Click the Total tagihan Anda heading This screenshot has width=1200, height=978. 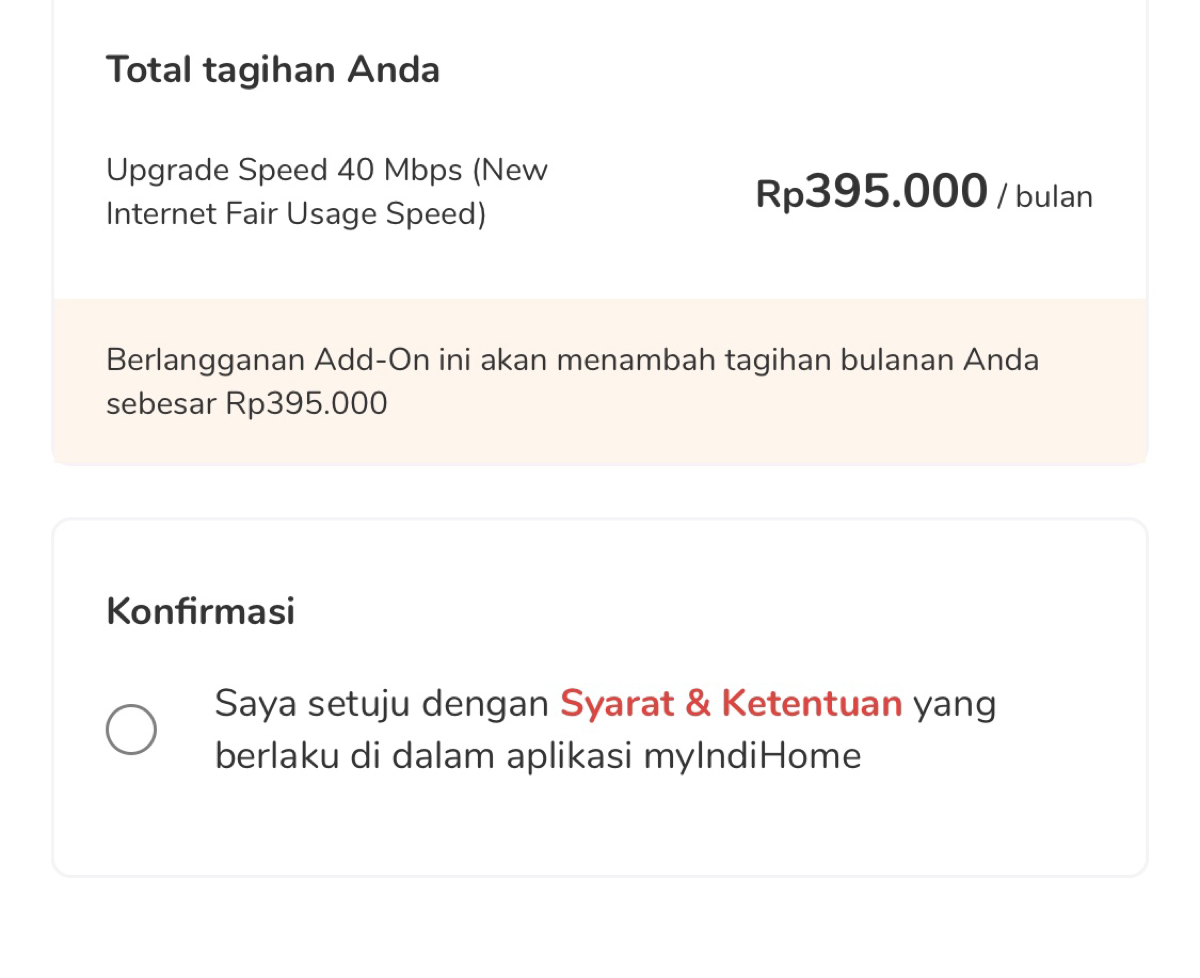pyautogui.click(x=273, y=69)
